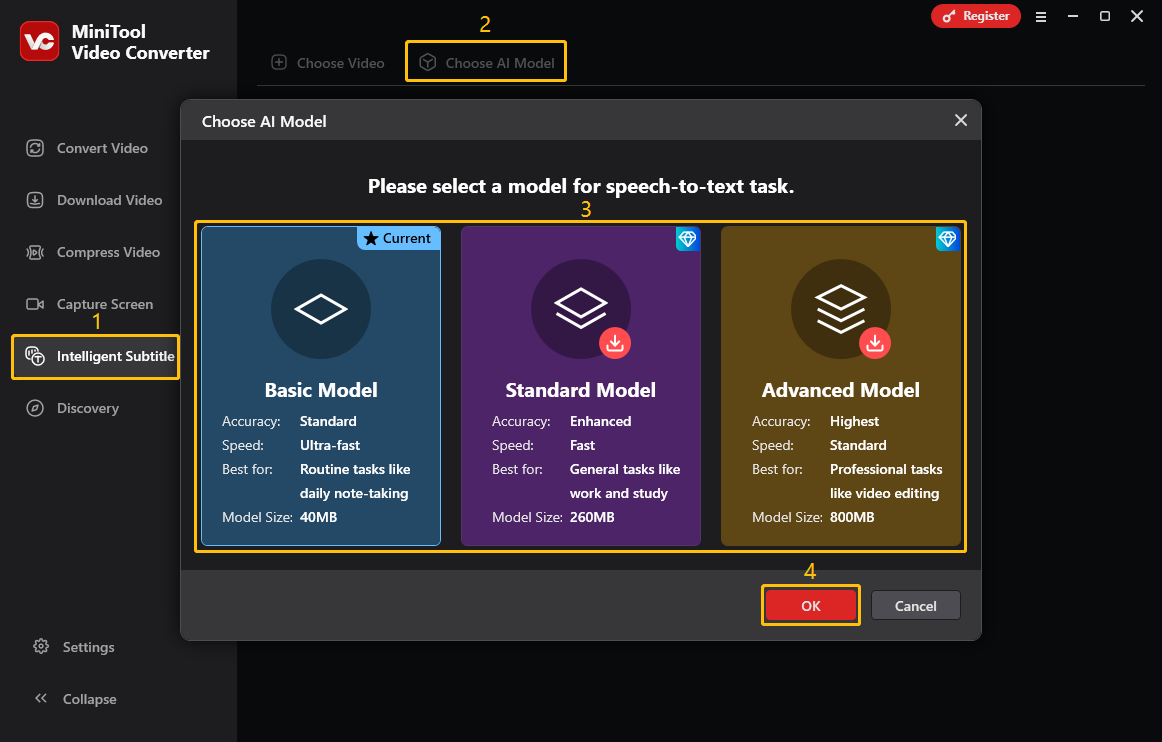Click the '260MB' model size value

coord(592,517)
